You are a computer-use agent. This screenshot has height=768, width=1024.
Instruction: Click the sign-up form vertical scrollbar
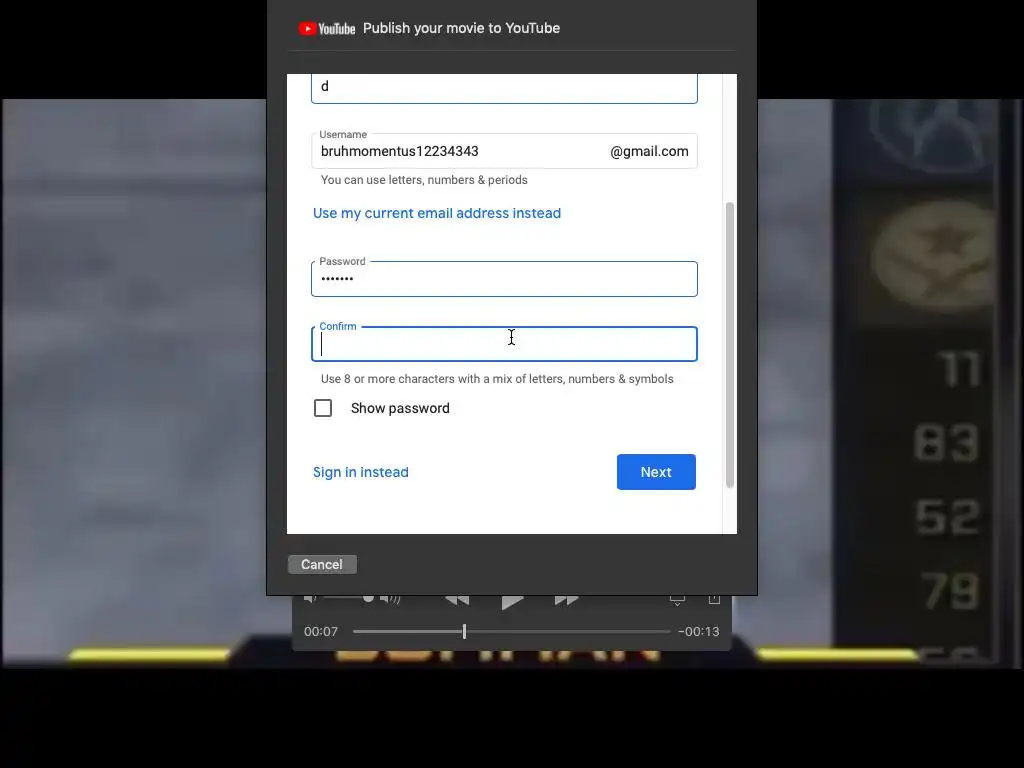pos(729,345)
